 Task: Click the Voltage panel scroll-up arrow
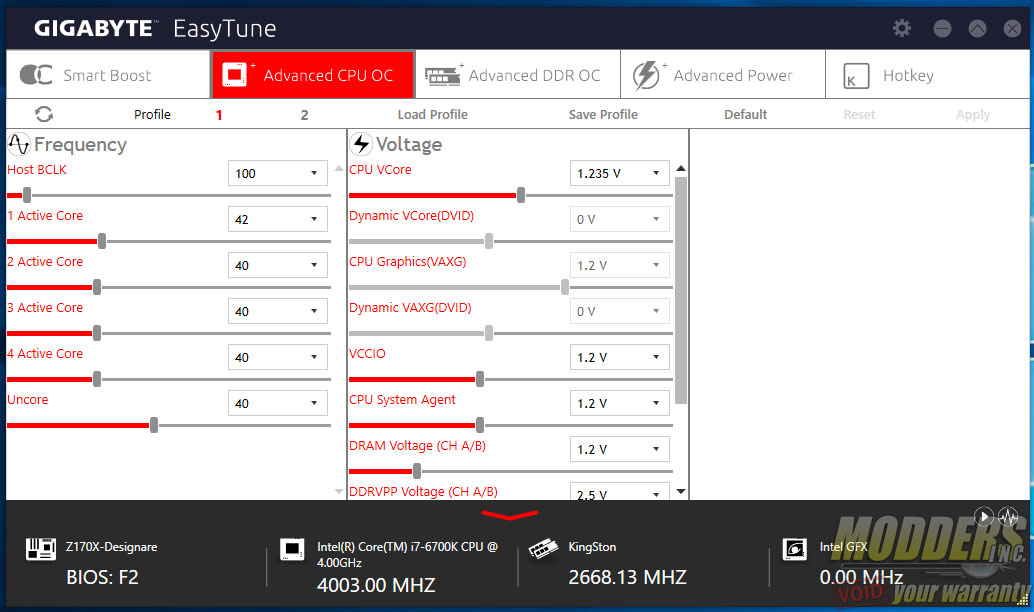[x=681, y=169]
